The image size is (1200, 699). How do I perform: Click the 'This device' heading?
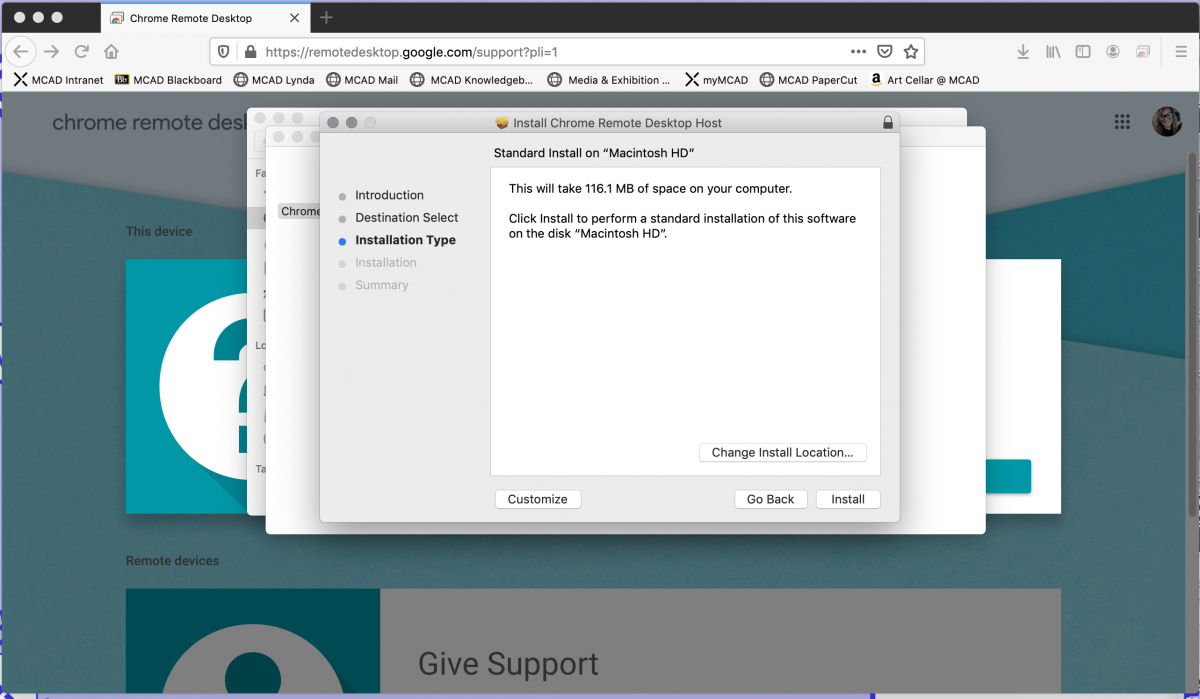coord(159,231)
